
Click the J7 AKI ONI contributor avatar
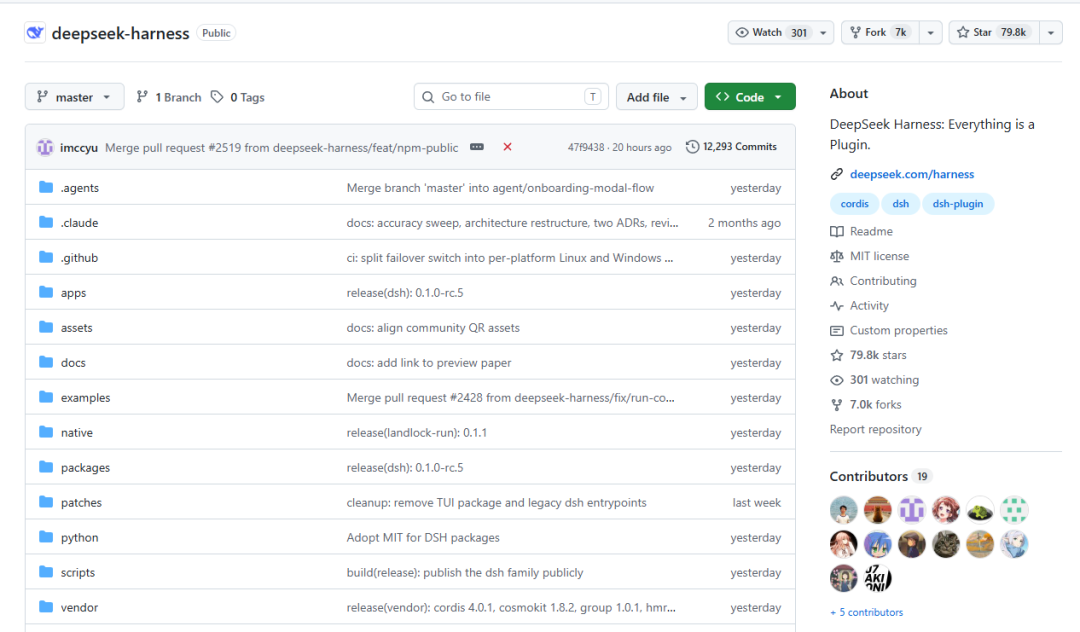point(878,579)
